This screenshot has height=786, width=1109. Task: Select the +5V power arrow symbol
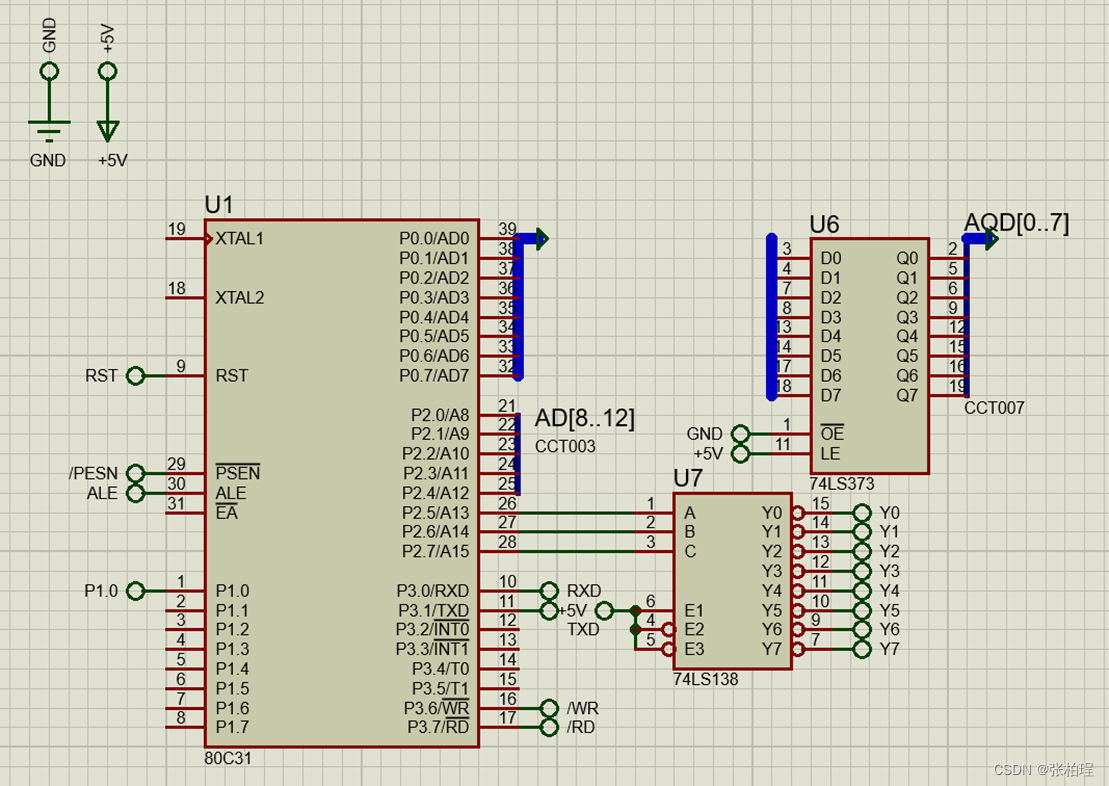click(108, 131)
